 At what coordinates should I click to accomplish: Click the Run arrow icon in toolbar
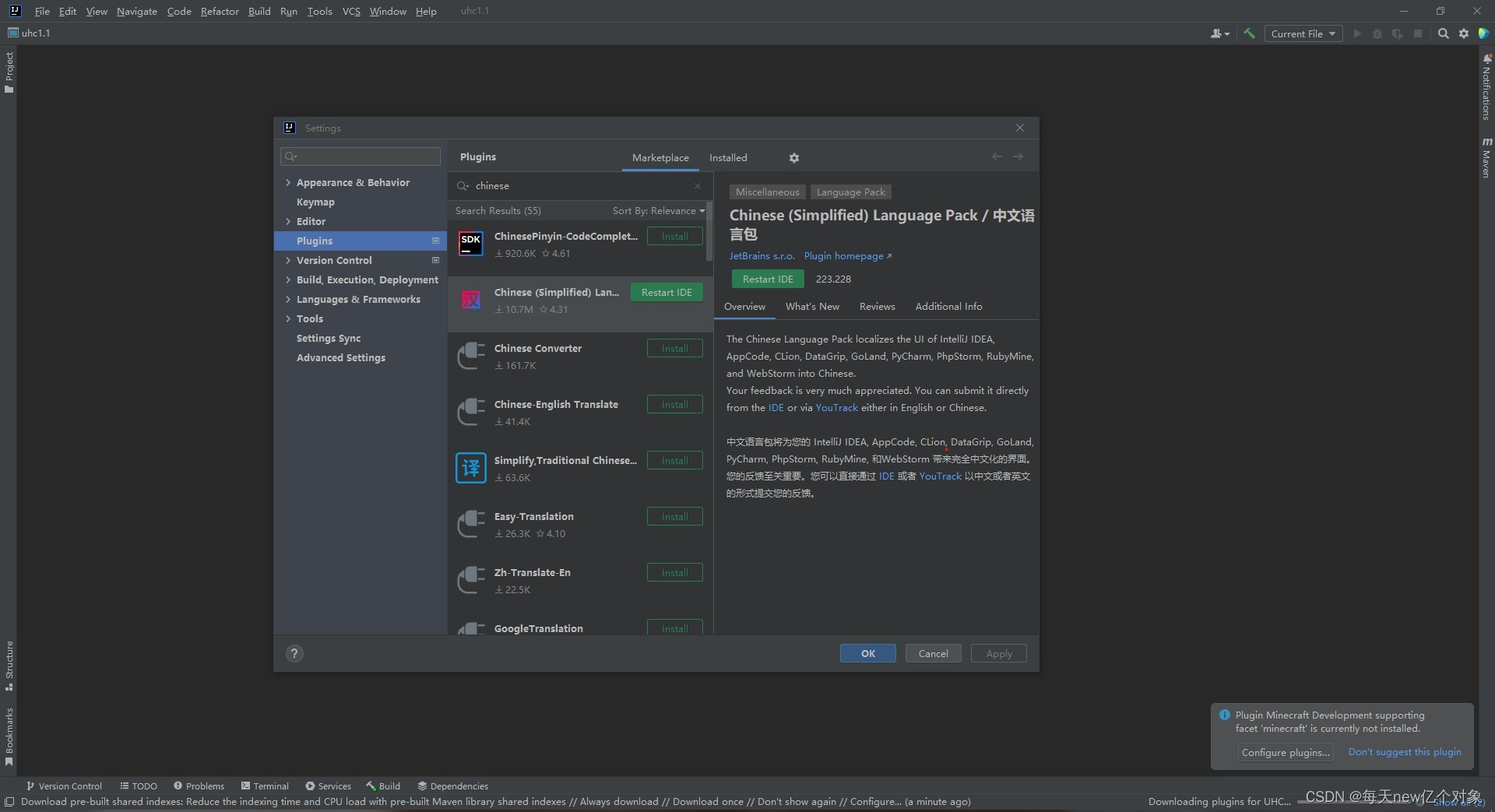click(1357, 33)
